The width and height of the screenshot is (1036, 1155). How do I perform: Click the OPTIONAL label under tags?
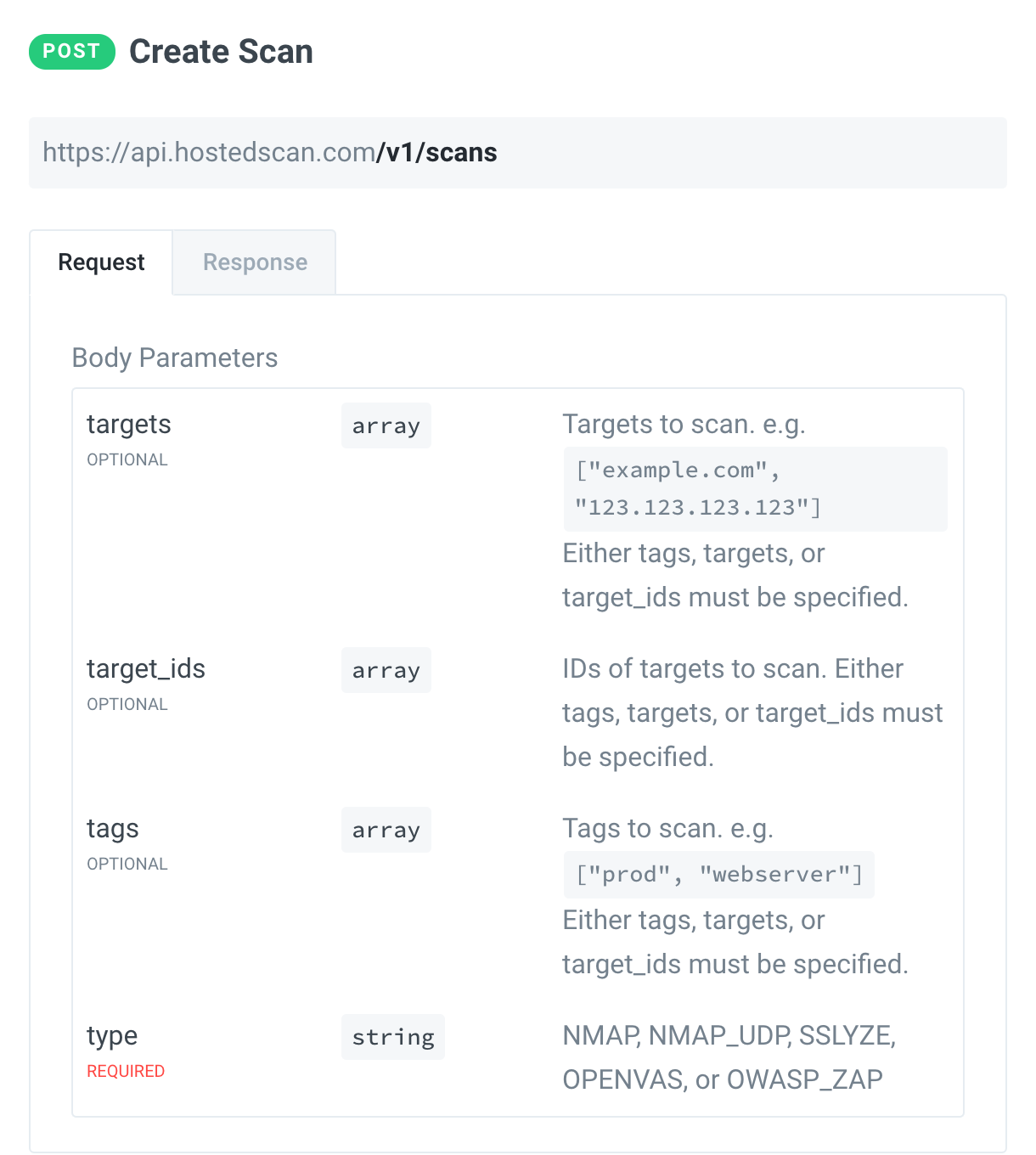coord(127,864)
